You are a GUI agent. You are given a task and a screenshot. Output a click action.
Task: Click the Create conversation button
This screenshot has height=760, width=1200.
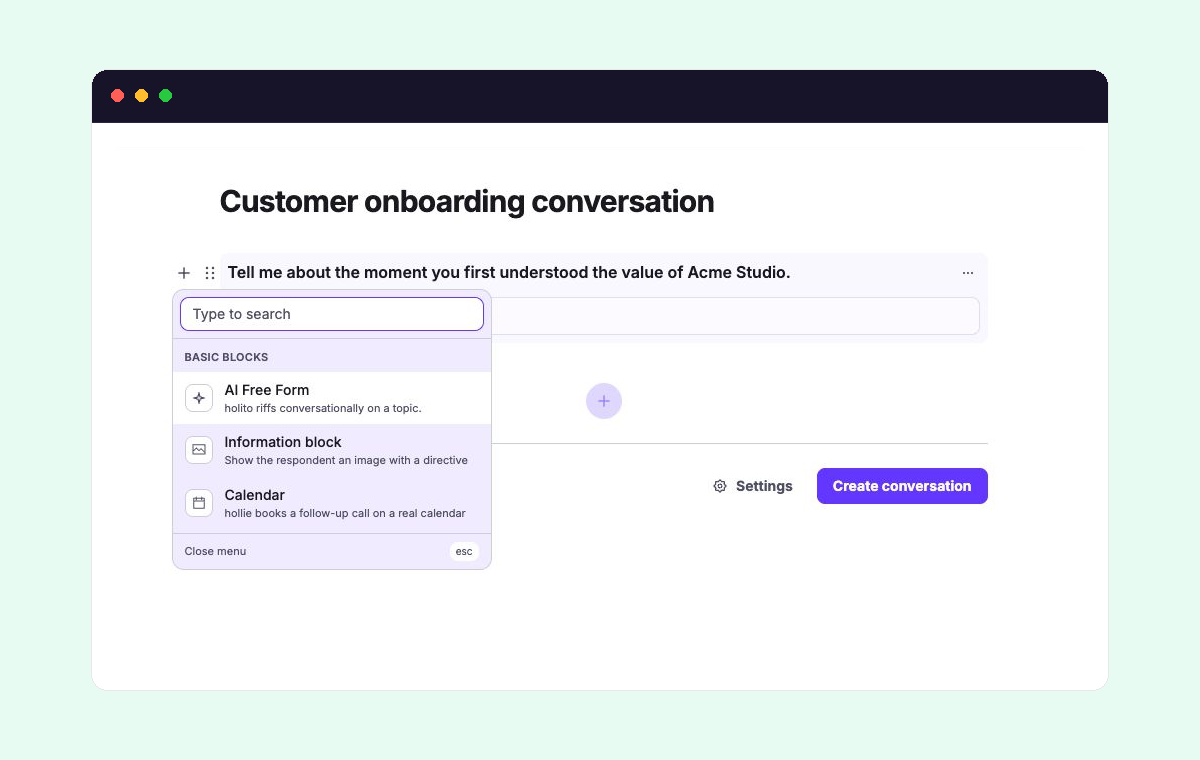pos(902,486)
